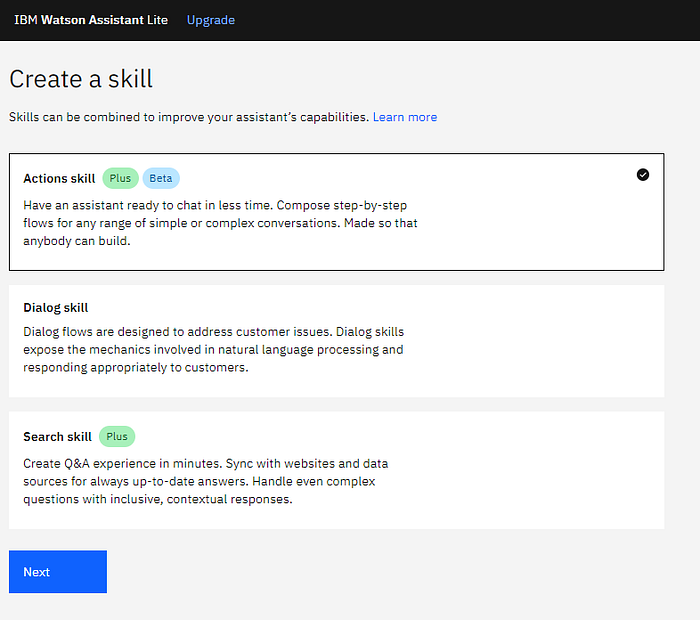Click the Plus badge on Search skill
The width and height of the screenshot is (700, 620).
[x=117, y=437]
